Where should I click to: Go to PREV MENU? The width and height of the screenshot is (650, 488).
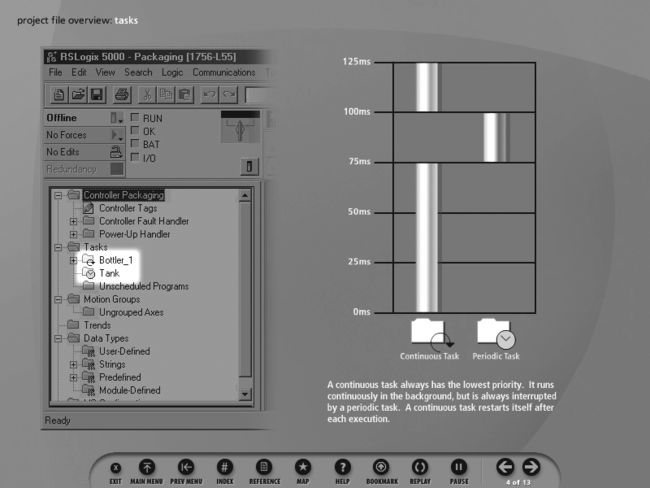pos(186,467)
